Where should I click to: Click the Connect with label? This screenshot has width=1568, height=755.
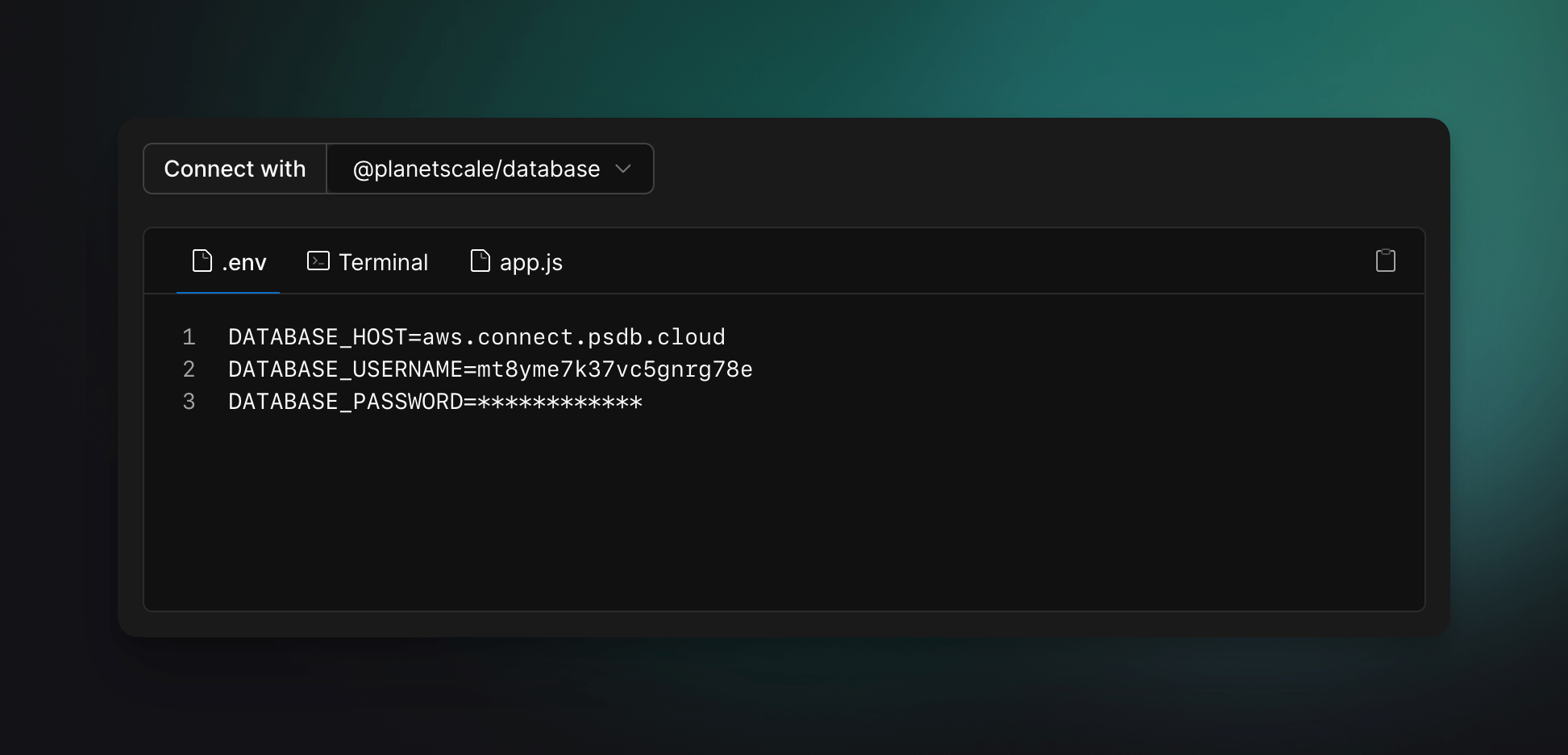point(235,169)
